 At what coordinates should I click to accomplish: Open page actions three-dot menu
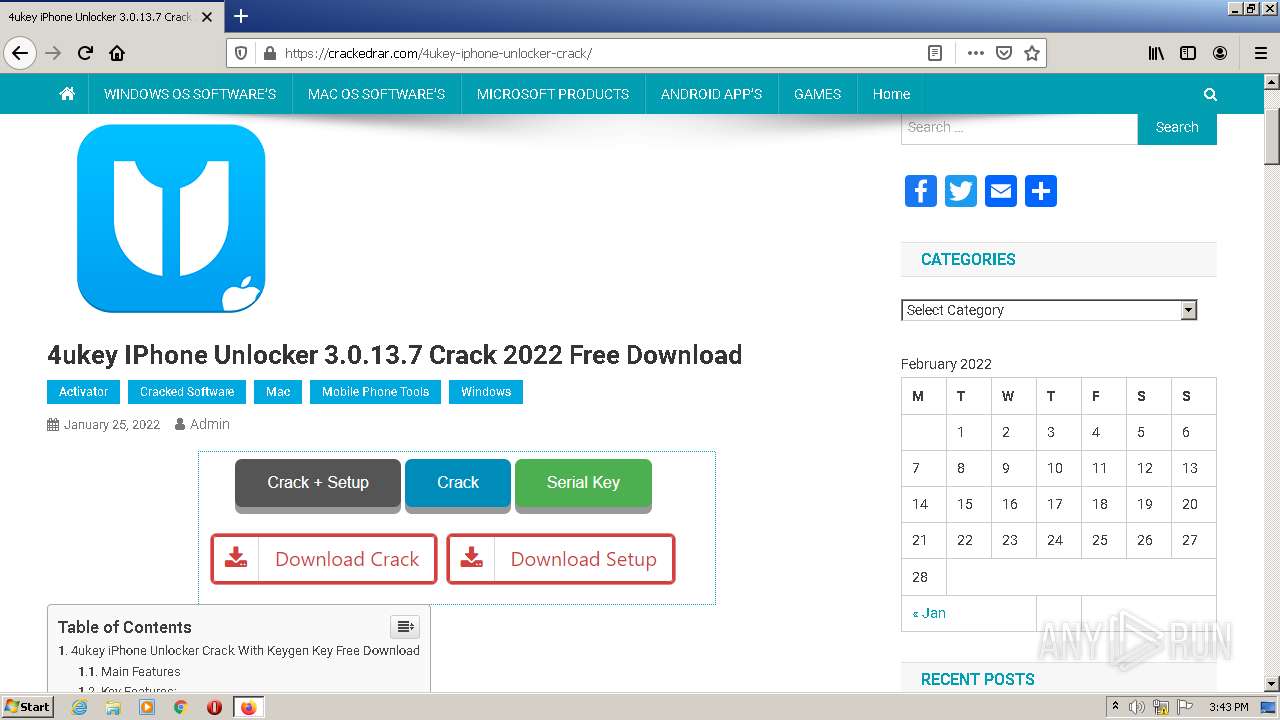point(975,53)
